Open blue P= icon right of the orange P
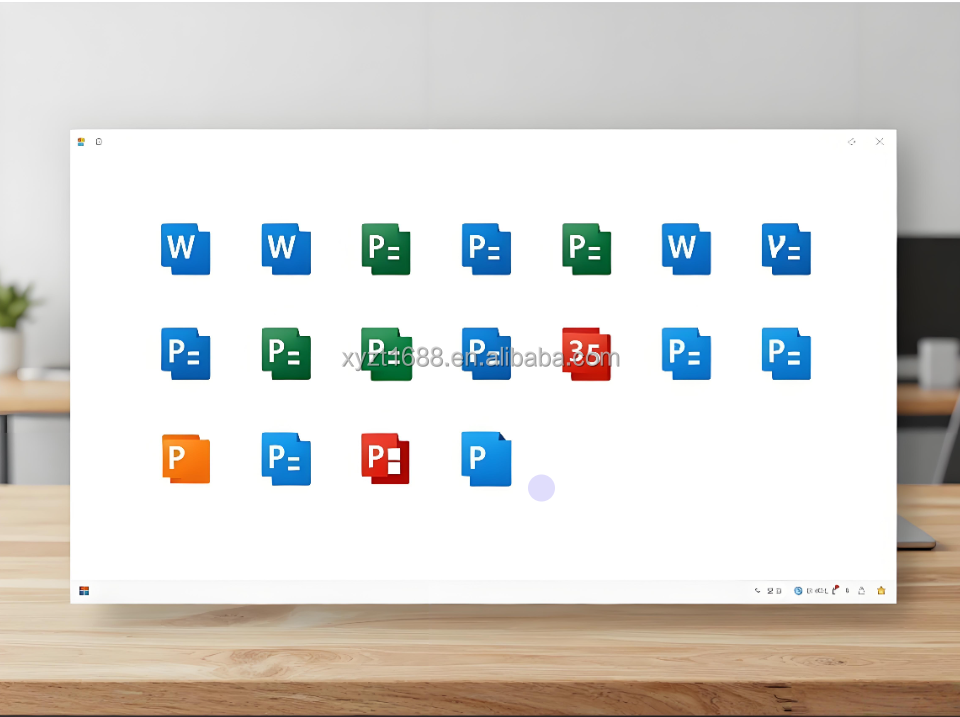Image resolution: width=960 pixels, height=717 pixels. [x=286, y=459]
